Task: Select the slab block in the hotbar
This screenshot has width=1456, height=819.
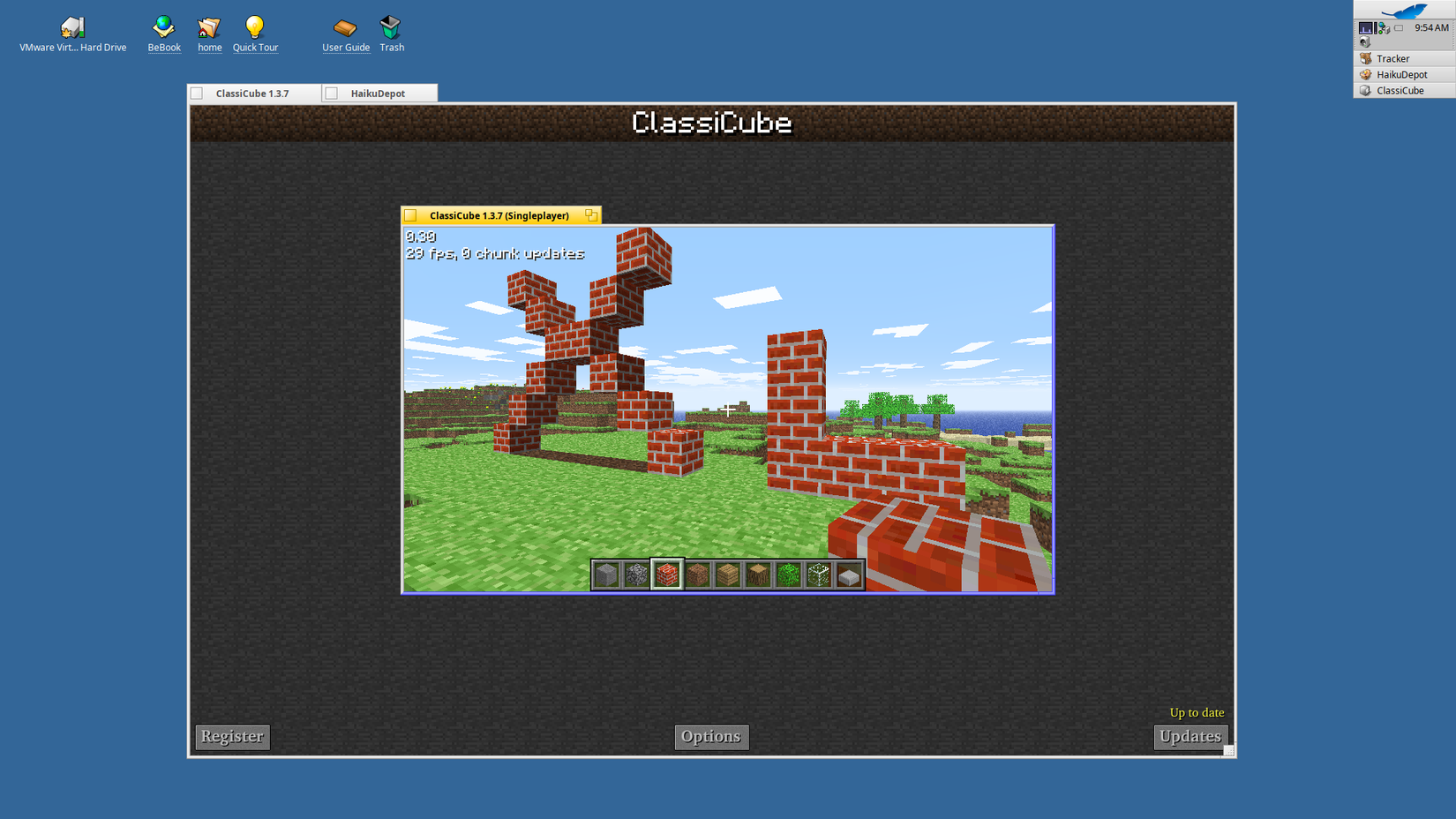Action: 850,574
